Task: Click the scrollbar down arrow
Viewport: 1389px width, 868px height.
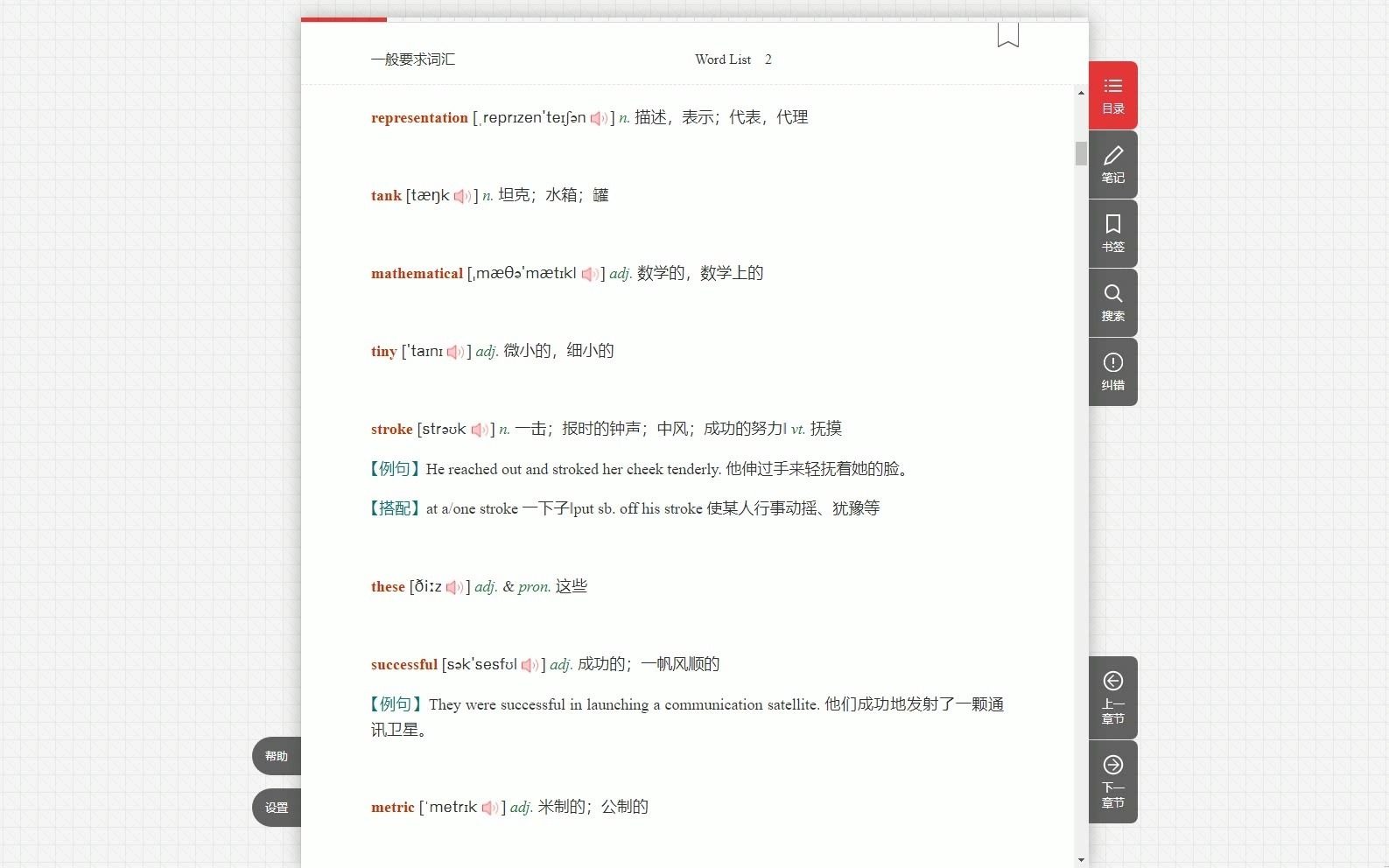Action: [1082, 860]
